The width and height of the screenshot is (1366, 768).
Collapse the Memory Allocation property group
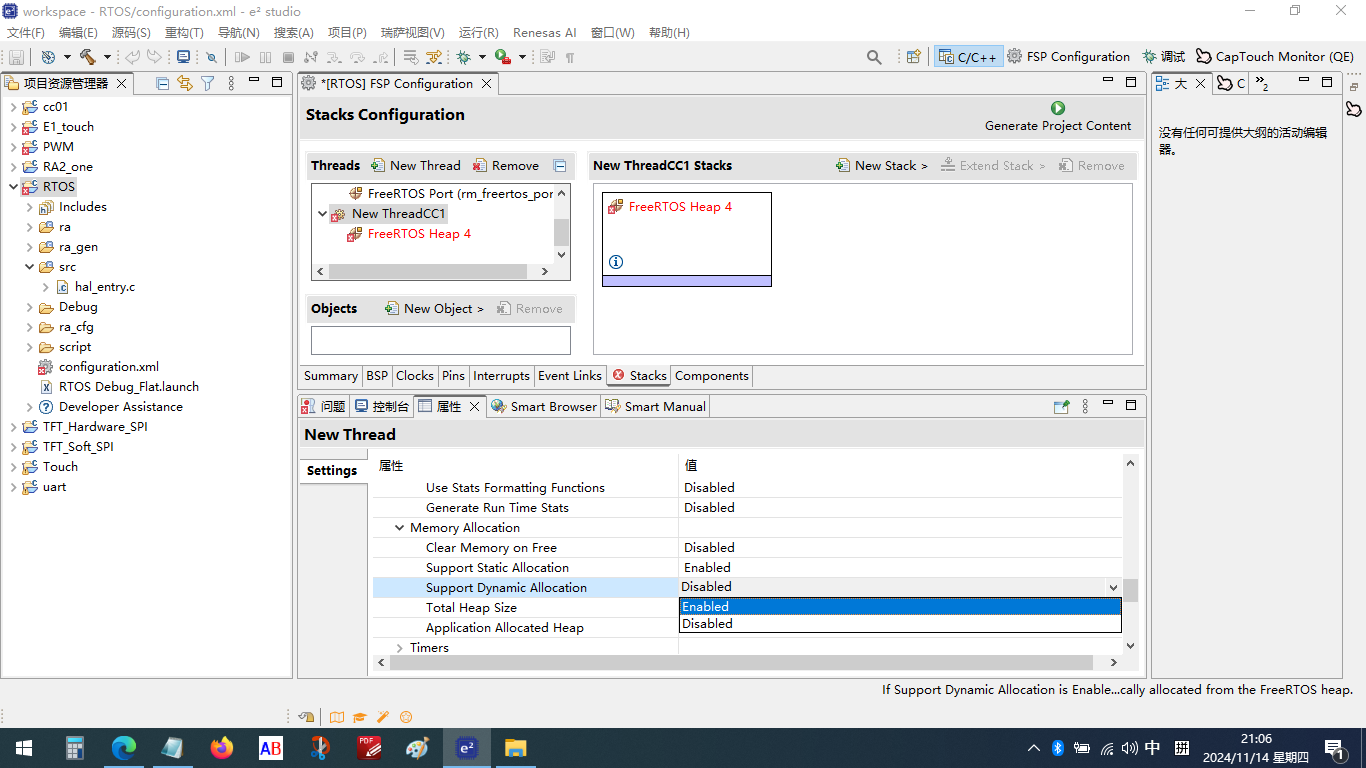click(399, 528)
